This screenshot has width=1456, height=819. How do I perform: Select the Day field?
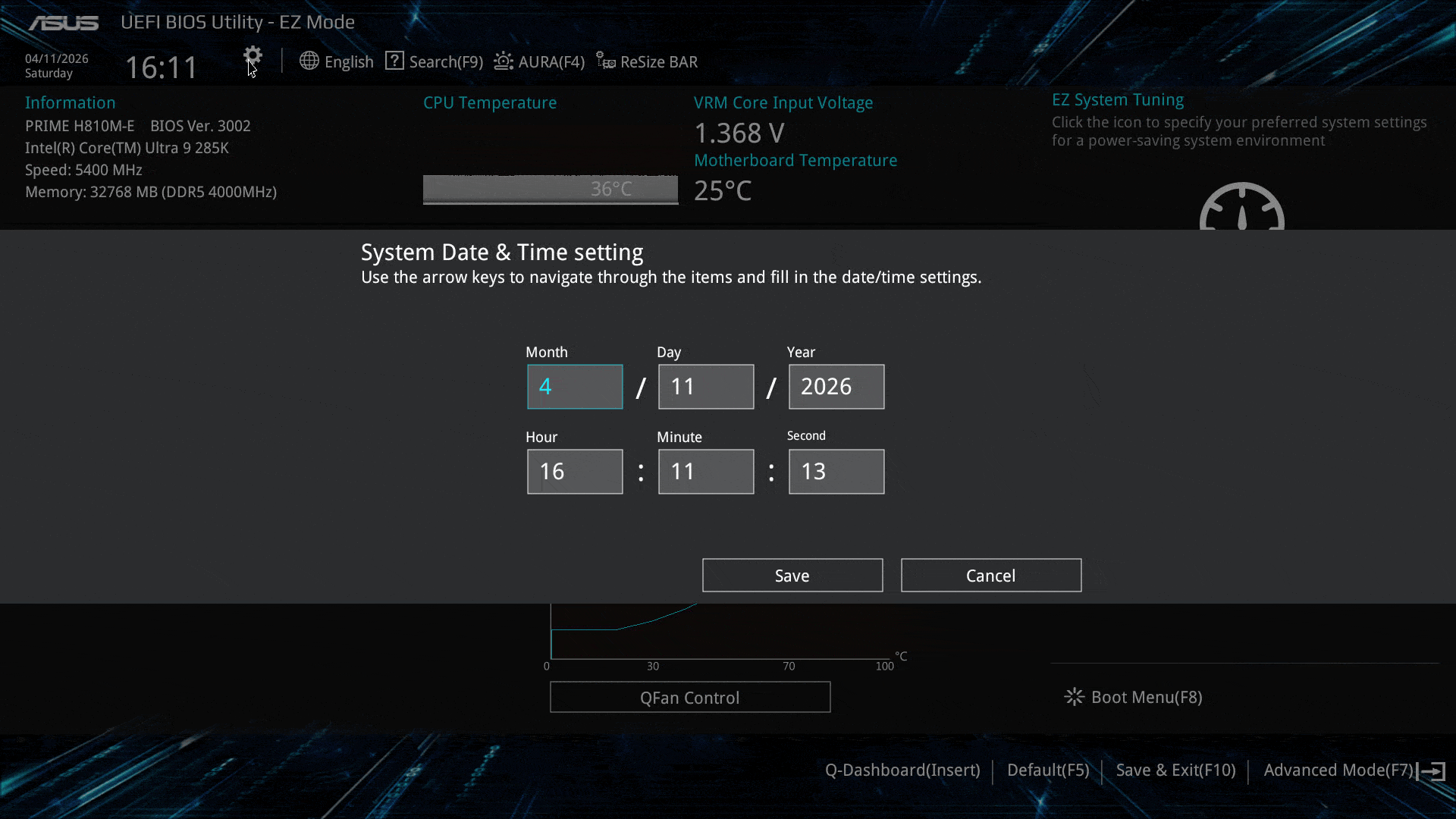click(x=706, y=387)
